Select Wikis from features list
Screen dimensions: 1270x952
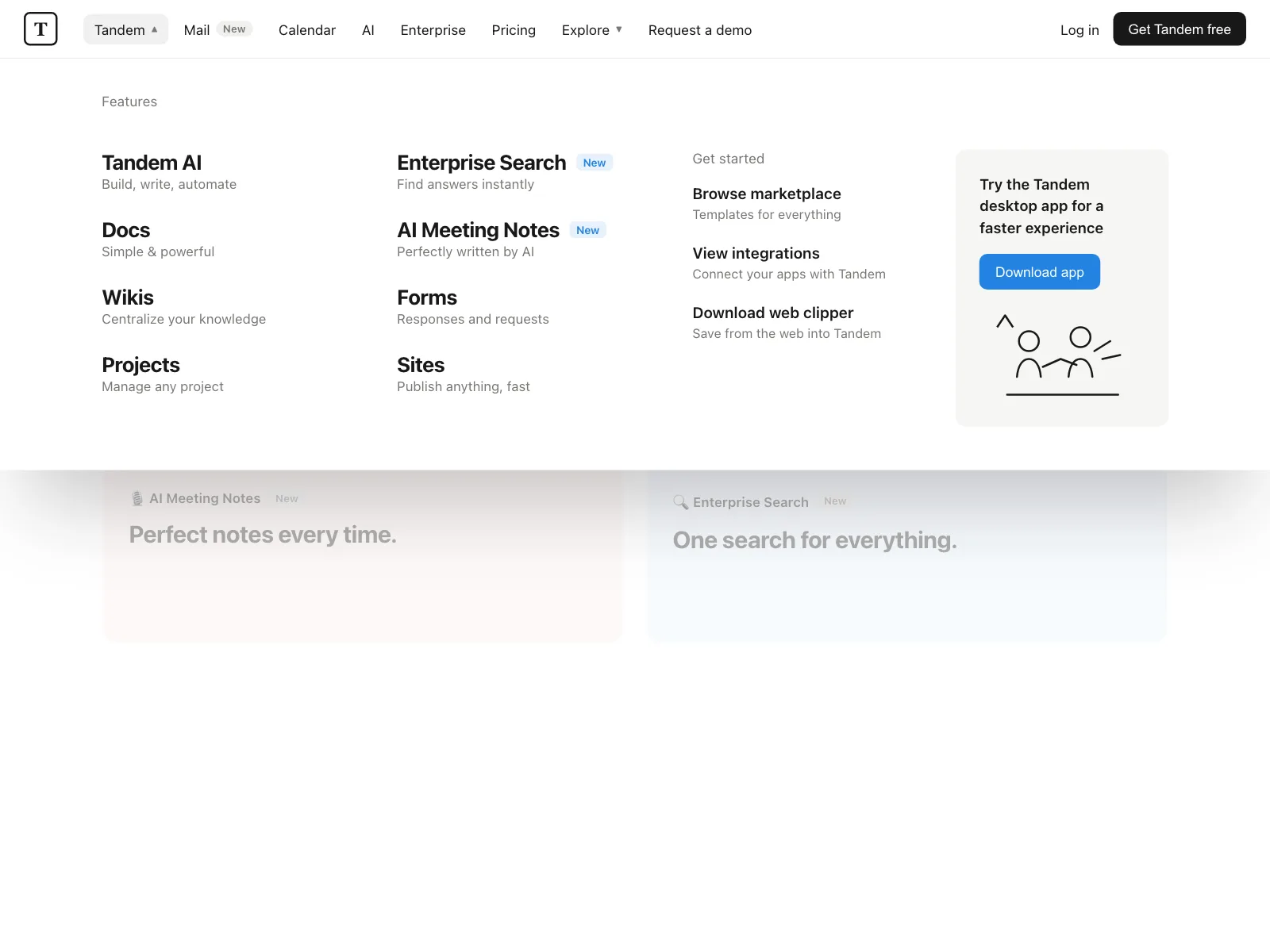pos(183,307)
